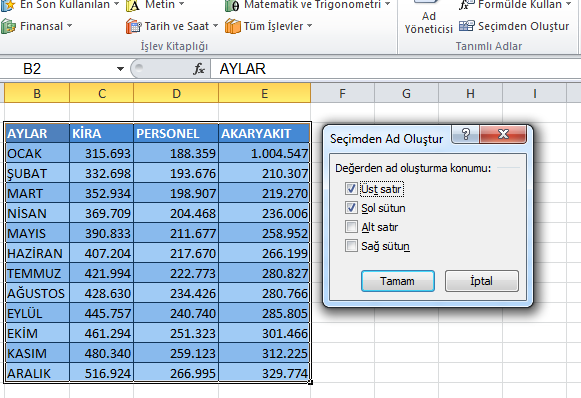Expand the Tüm İşlevler dropdown arrow
This screenshot has width=581, height=398.
[x=309, y=26]
